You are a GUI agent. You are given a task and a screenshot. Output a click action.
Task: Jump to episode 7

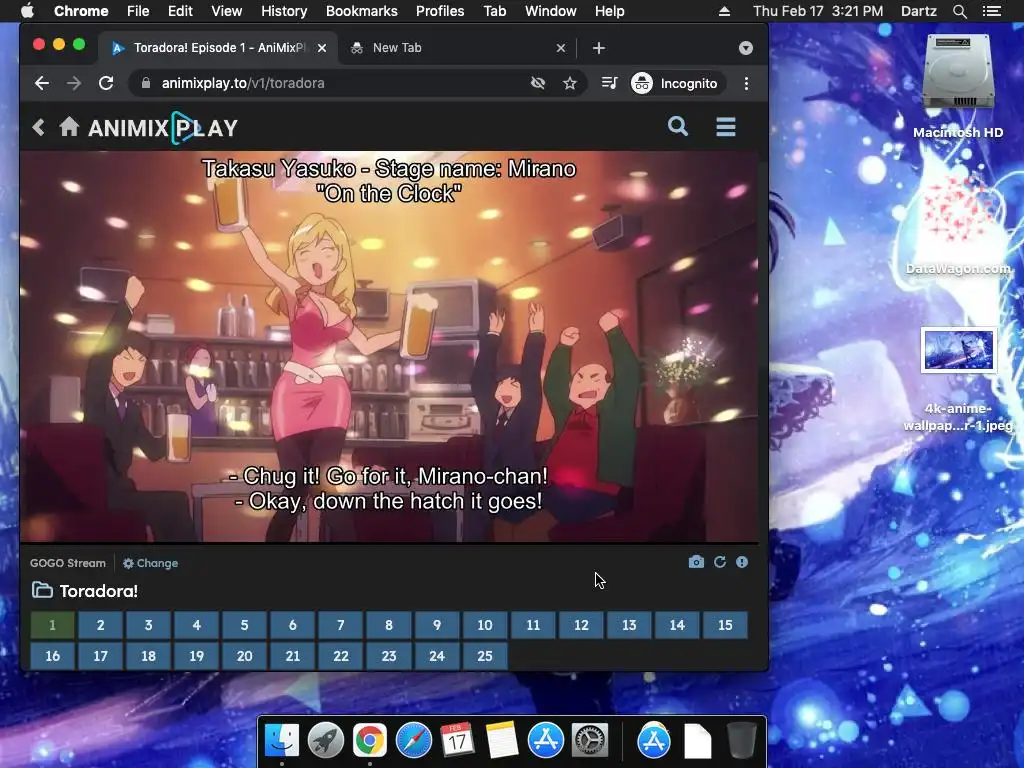click(x=340, y=625)
